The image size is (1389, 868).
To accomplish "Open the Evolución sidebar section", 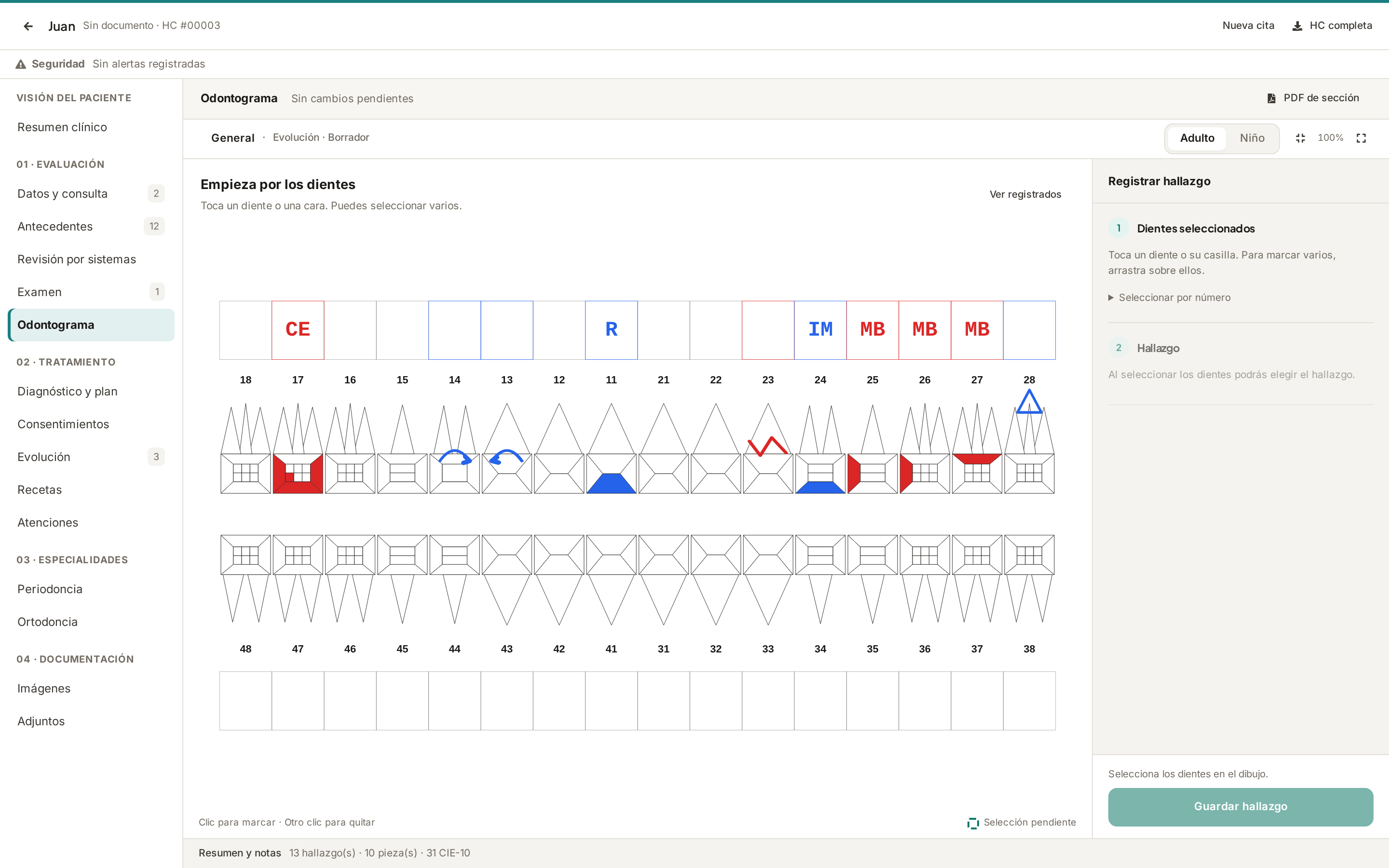I will [x=91, y=457].
